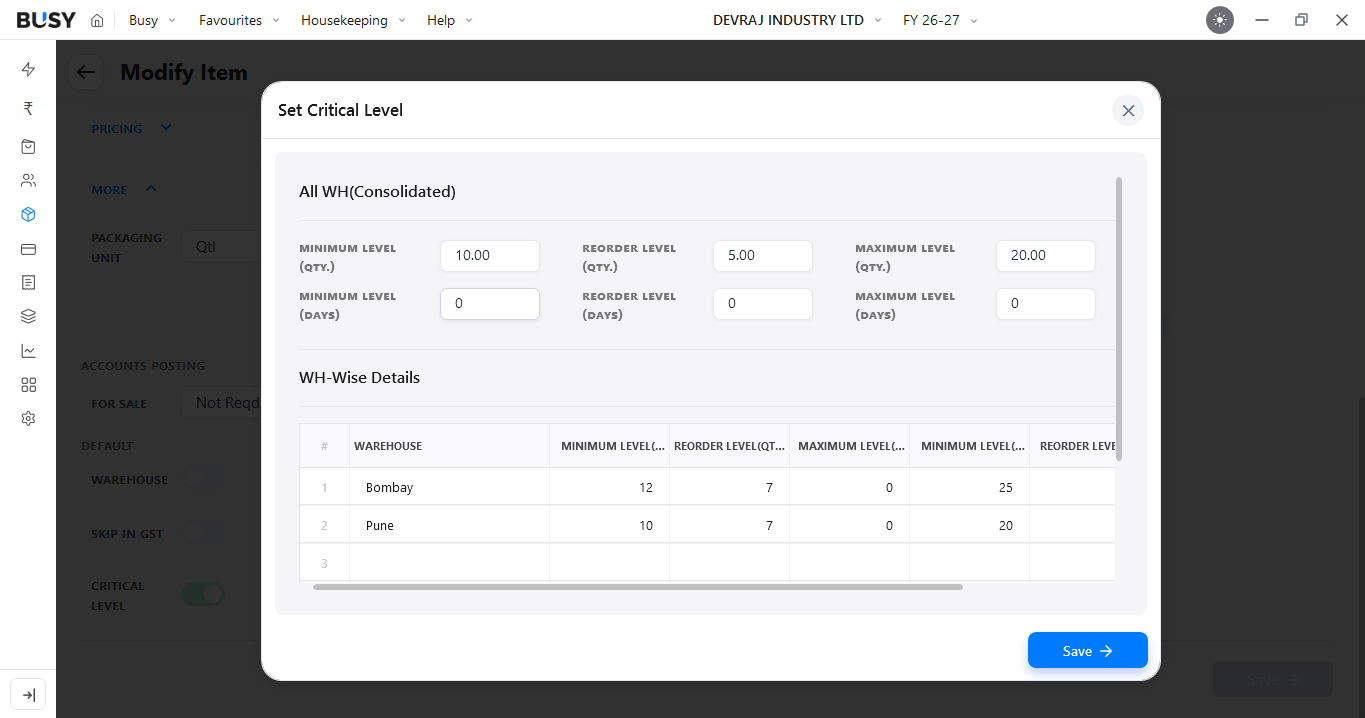This screenshot has height=718, width=1365.
Task: Click the Reorder Level (Days) field
Action: [x=763, y=303]
